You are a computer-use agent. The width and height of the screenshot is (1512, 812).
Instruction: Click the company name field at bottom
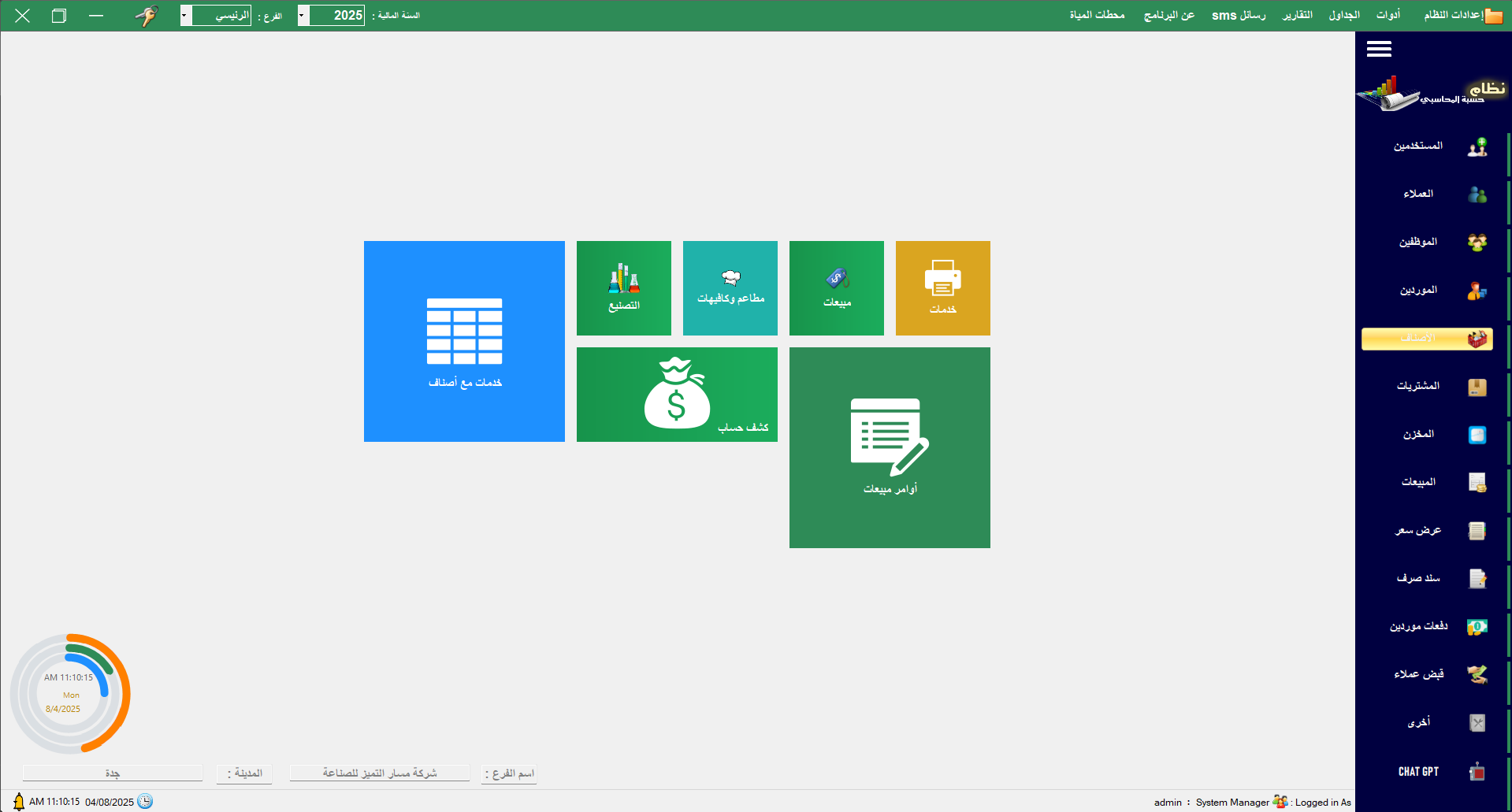(380, 773)
